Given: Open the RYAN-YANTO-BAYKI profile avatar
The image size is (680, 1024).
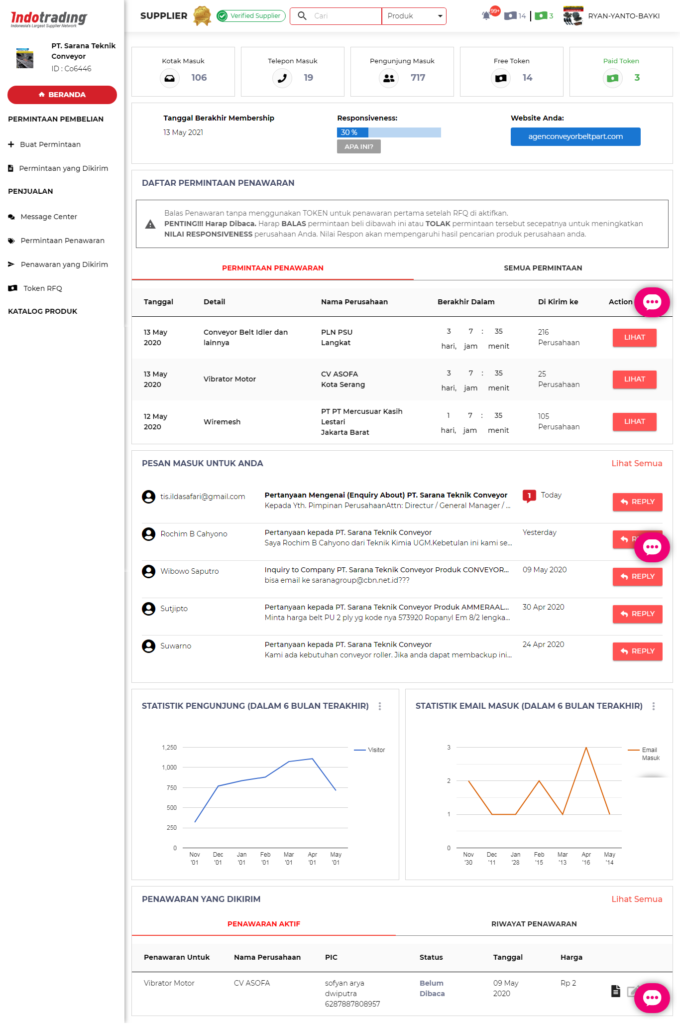Looking at the screenshot, I should [573, 16].
